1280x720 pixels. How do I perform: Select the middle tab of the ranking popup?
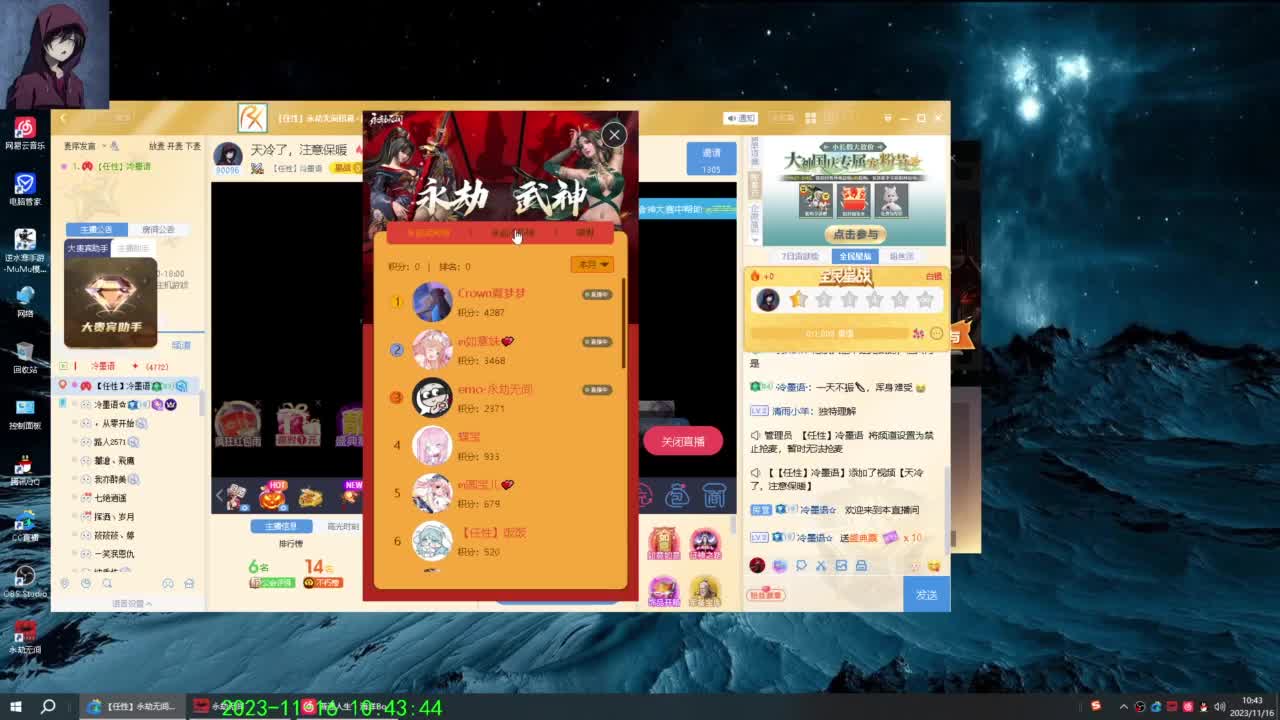512,232
